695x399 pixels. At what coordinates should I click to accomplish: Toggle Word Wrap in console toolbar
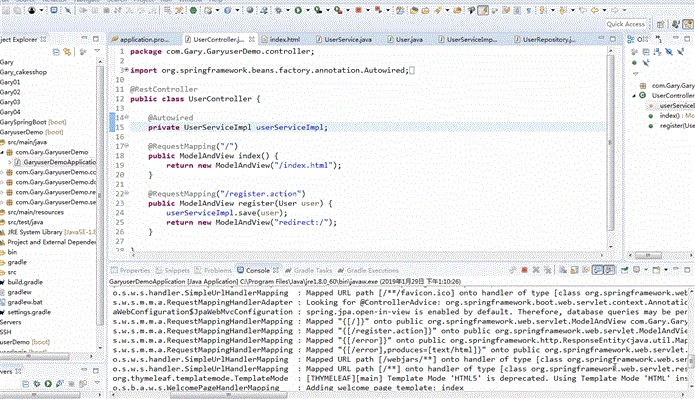[x=586, y=270]
